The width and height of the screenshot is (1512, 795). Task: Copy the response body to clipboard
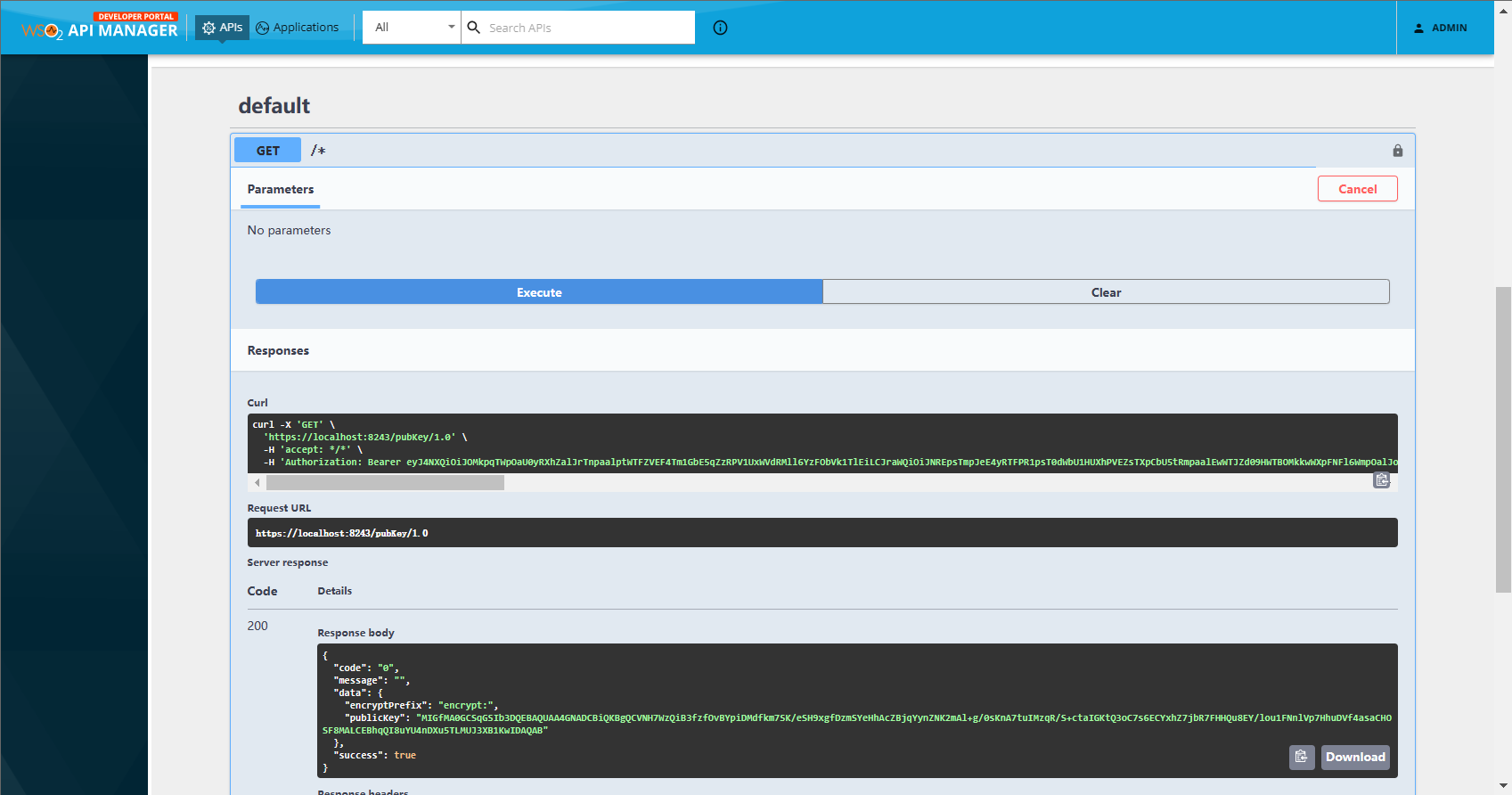tap(1302, 757)
